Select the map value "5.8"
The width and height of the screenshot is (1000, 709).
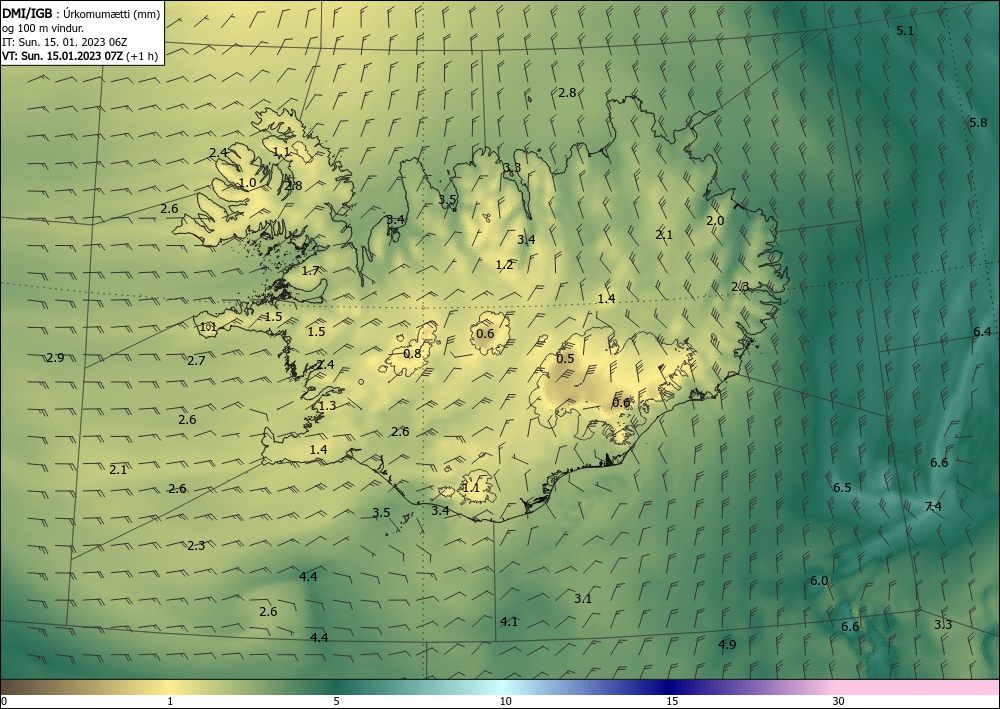(x=978, y=122)
